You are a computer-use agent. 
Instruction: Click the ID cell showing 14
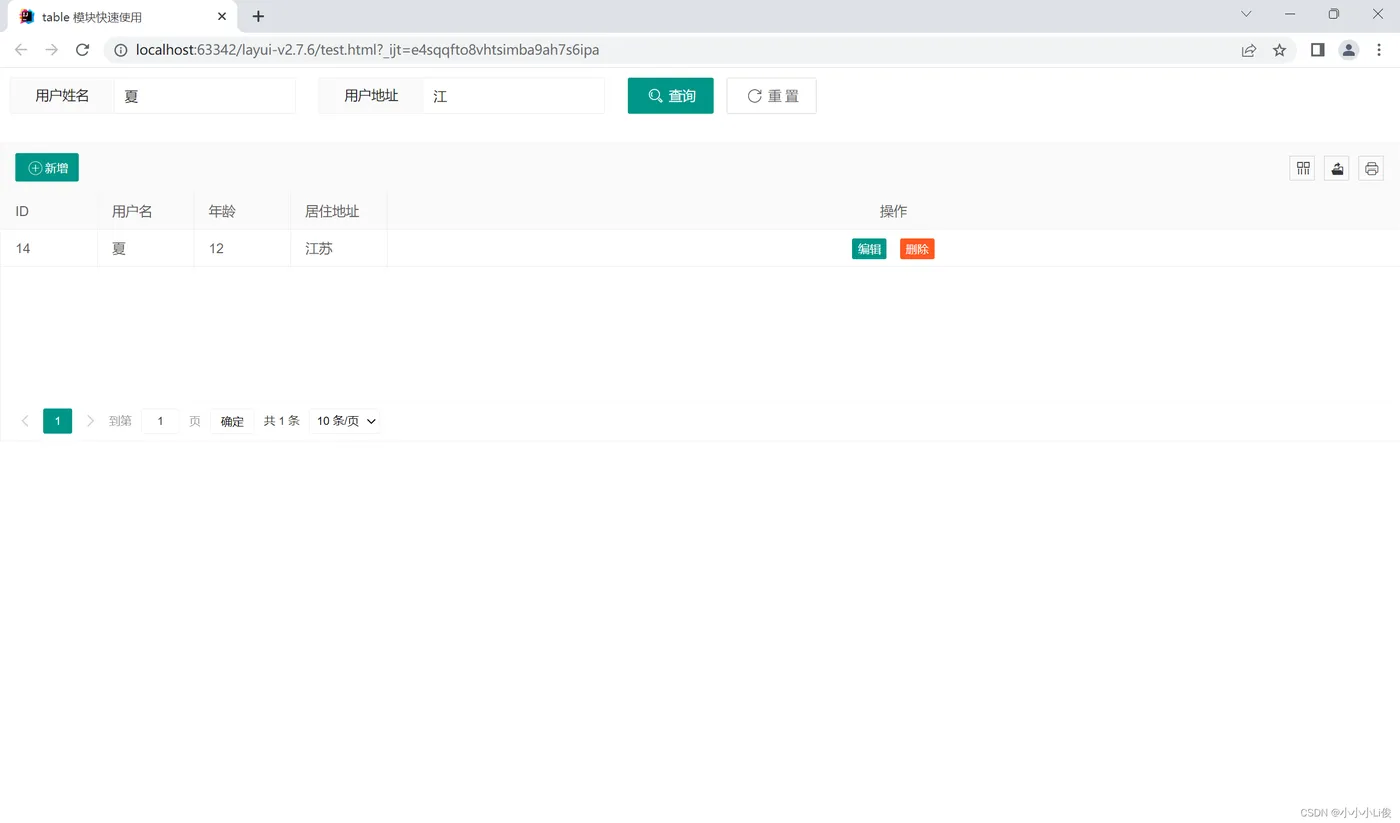click(49, 248)
